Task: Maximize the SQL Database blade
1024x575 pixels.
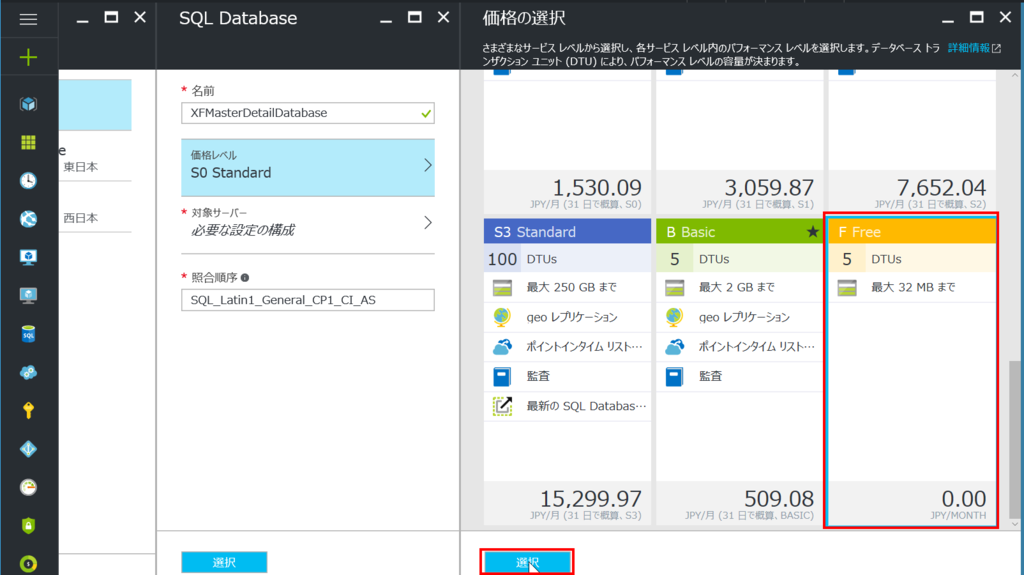Action: [x=414, y=18]
